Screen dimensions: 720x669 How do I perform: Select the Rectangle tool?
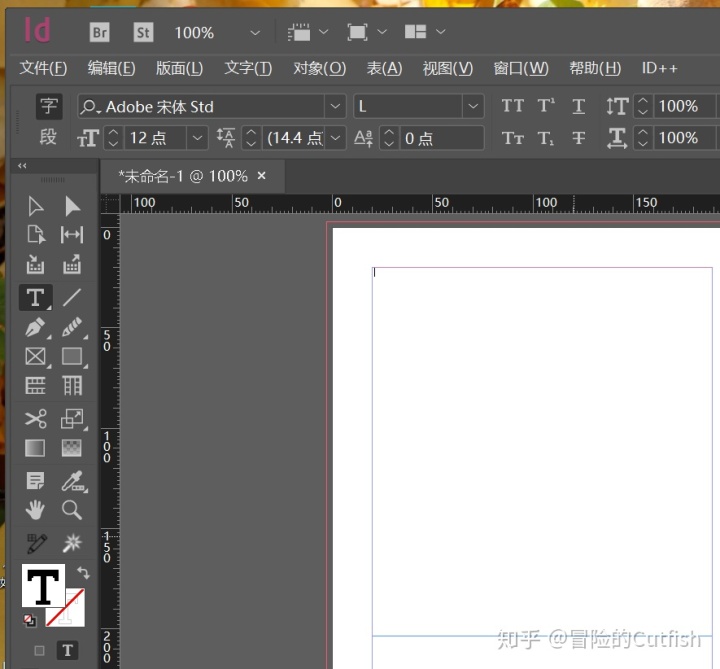point(72,356)
